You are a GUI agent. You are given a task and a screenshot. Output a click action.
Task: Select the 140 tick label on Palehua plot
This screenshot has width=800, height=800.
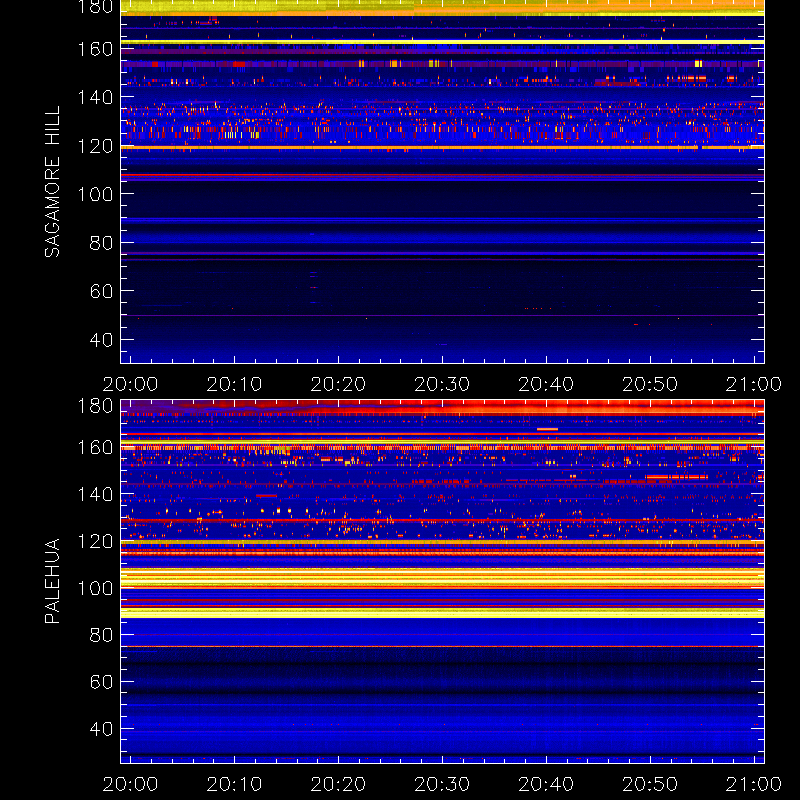[95, 494]
